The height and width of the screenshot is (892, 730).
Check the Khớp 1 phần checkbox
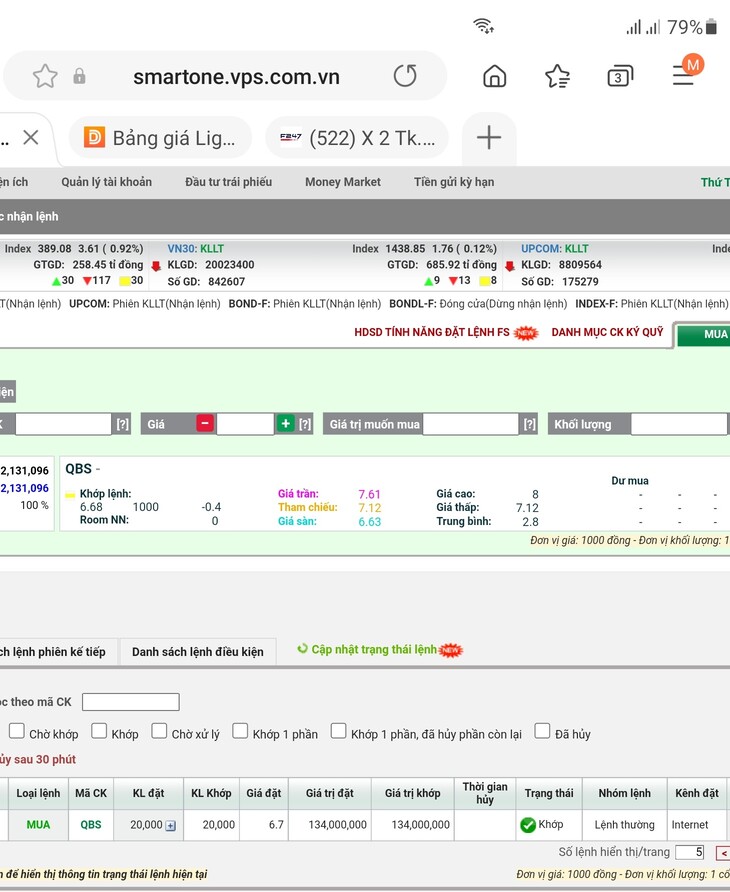240,731
